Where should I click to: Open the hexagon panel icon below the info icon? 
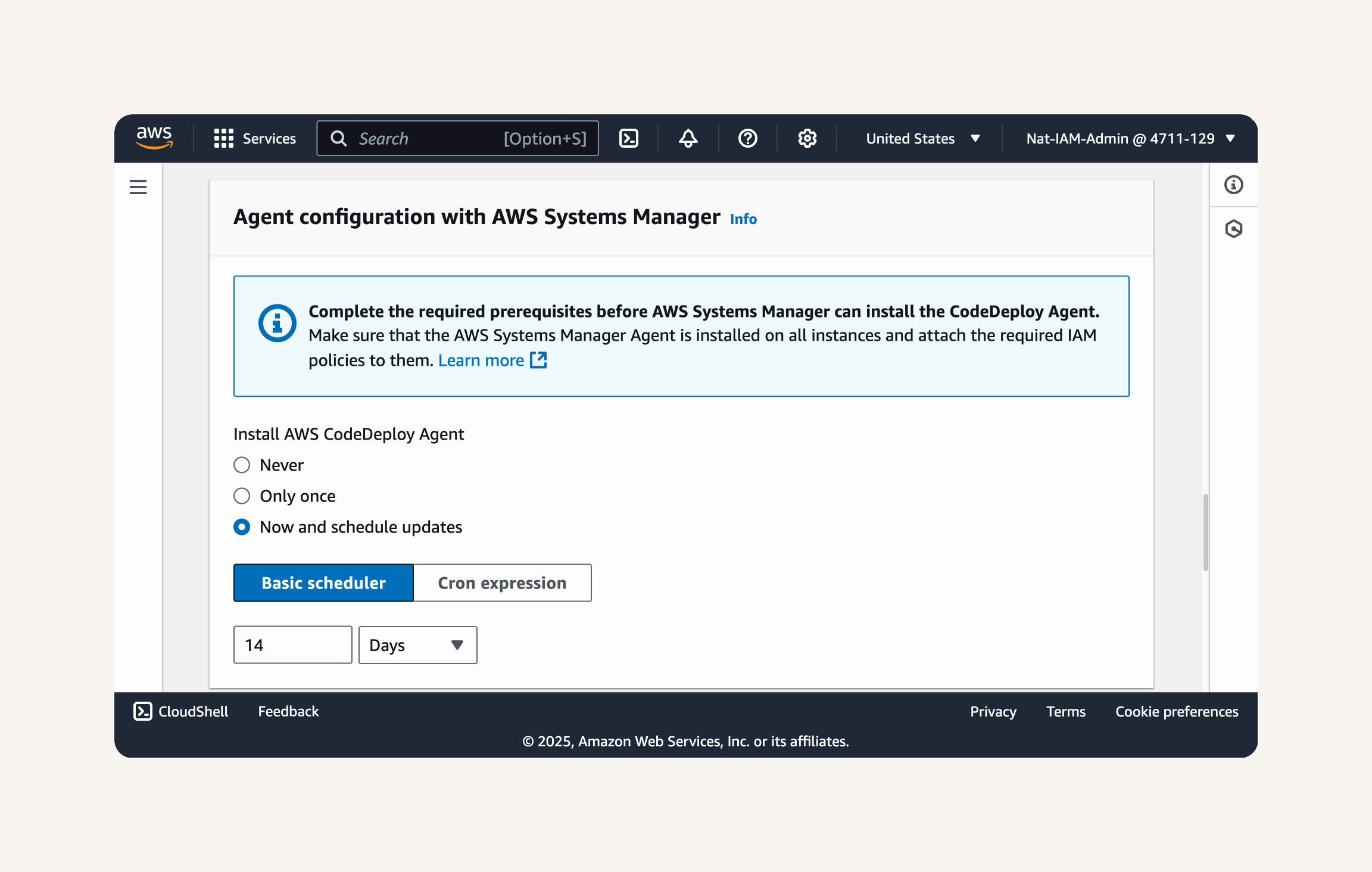1234,229
